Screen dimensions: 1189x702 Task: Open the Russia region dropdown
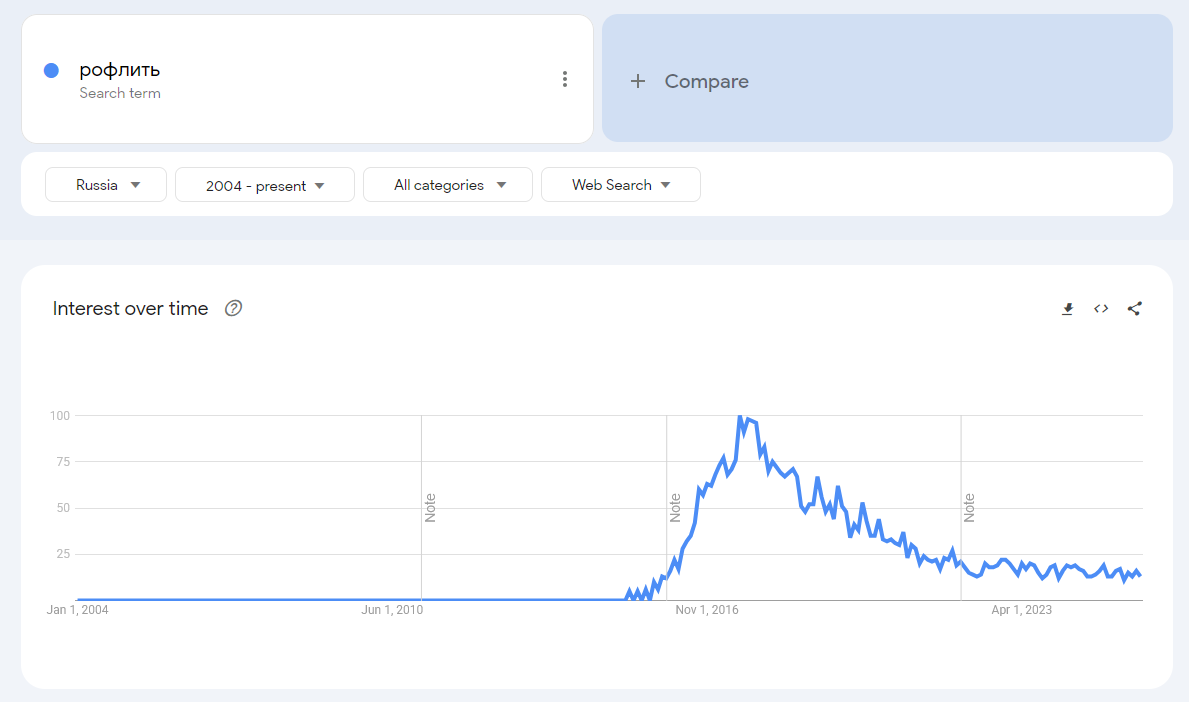[106, 185]
